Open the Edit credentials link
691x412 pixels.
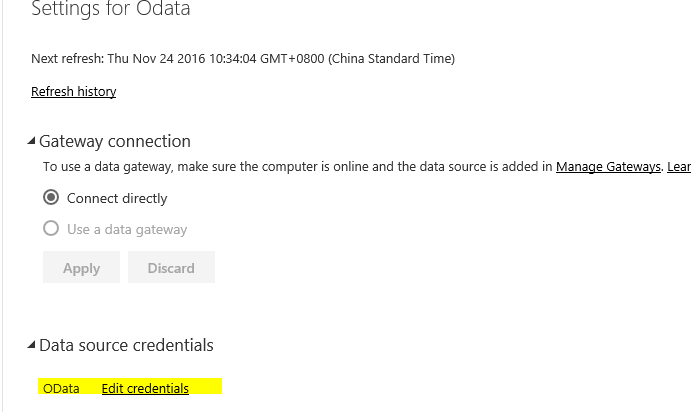[145, 388]
